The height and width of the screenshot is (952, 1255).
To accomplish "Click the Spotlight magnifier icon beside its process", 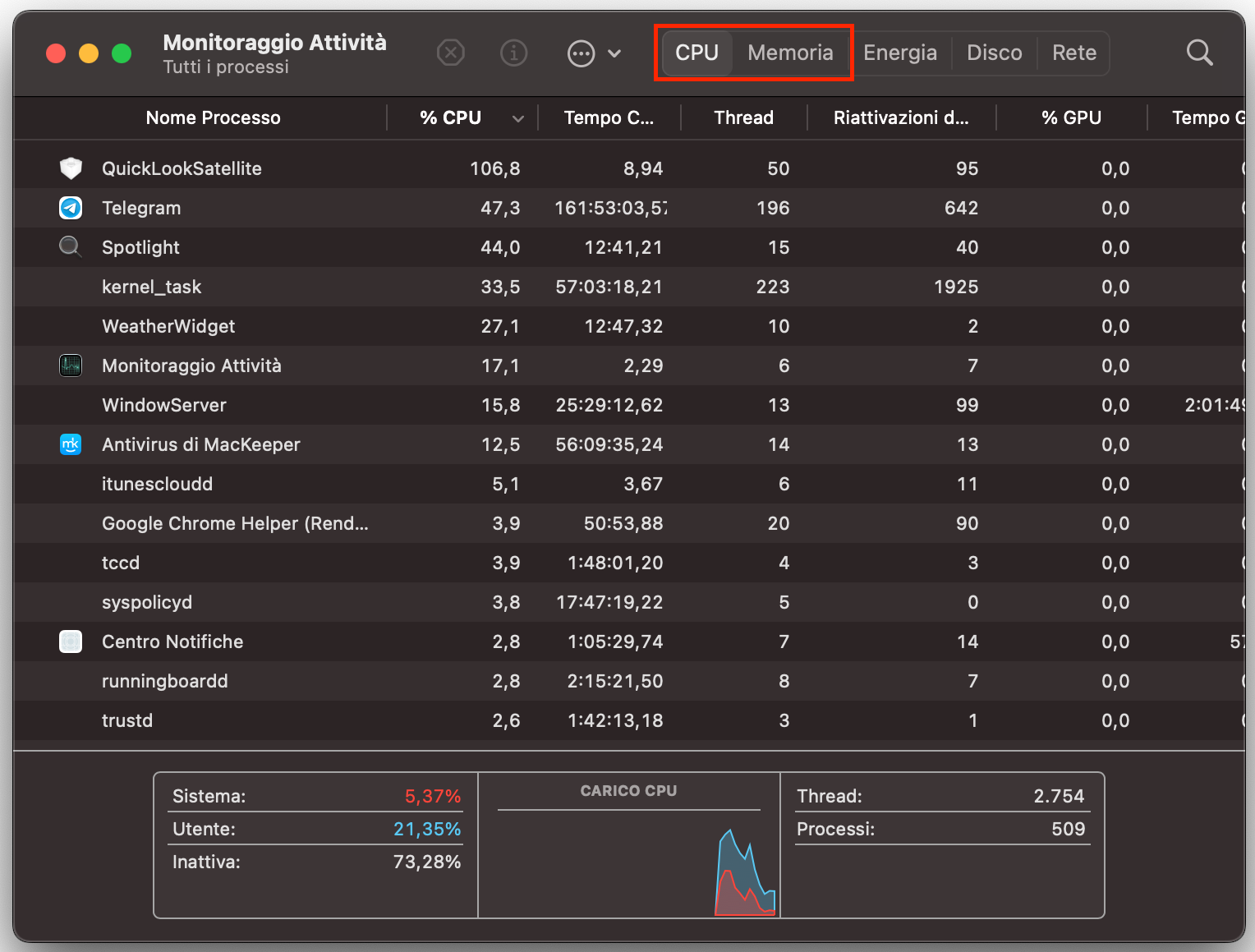I will [x=71, y=247].
